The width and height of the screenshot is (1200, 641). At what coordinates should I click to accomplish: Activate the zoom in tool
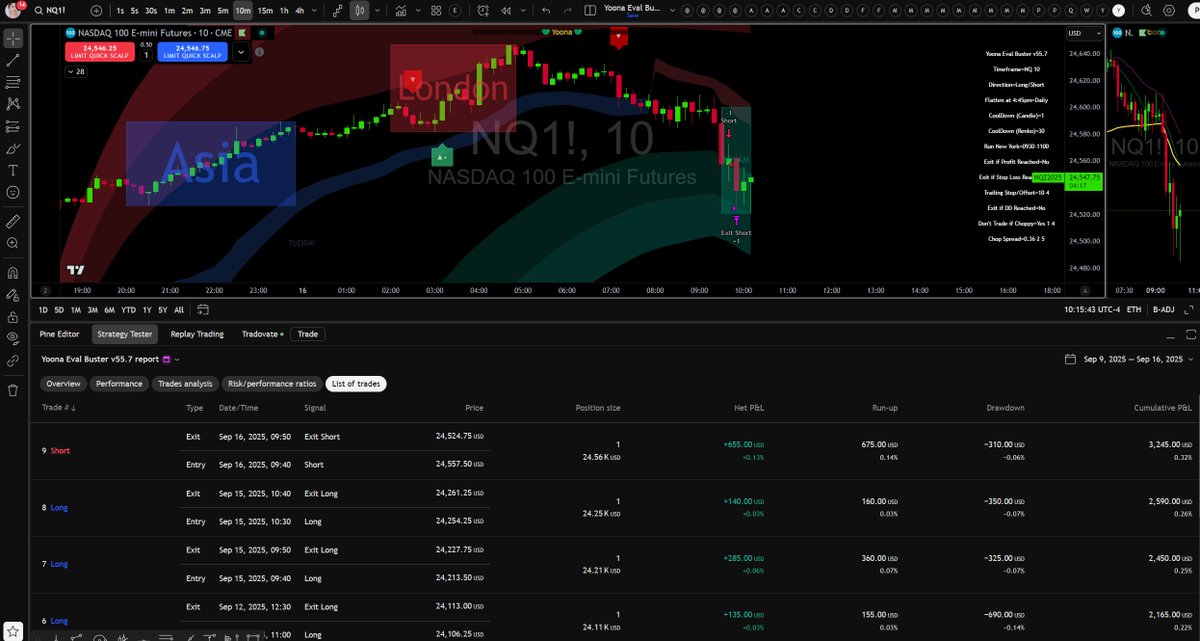pos(13,242)
